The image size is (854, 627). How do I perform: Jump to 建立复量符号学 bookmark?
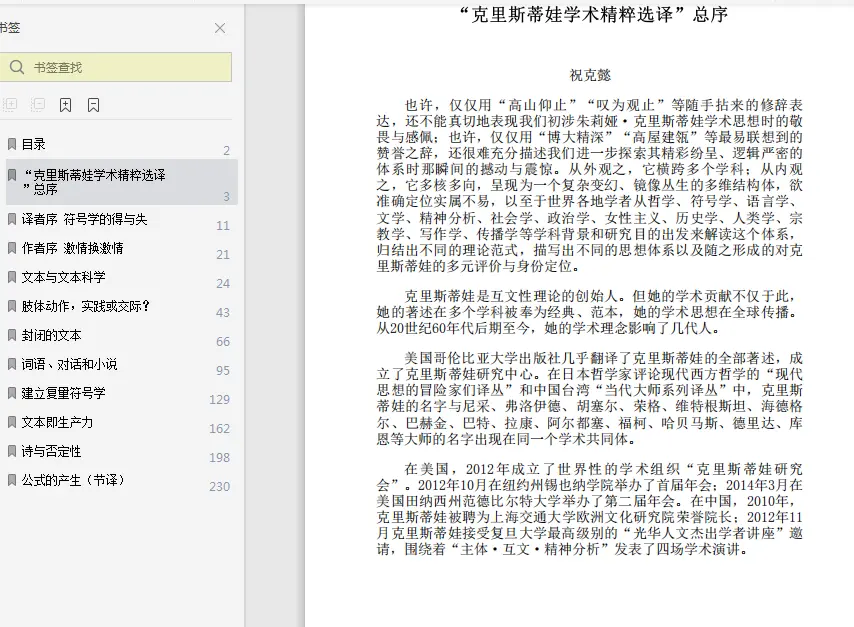63,393
